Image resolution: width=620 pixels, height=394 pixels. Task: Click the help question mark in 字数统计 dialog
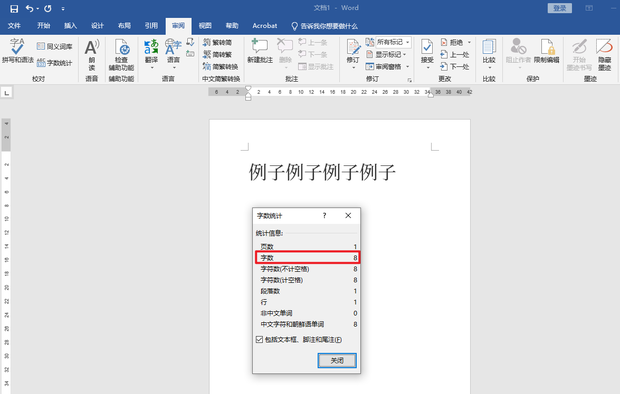click(x=324, y=216)
